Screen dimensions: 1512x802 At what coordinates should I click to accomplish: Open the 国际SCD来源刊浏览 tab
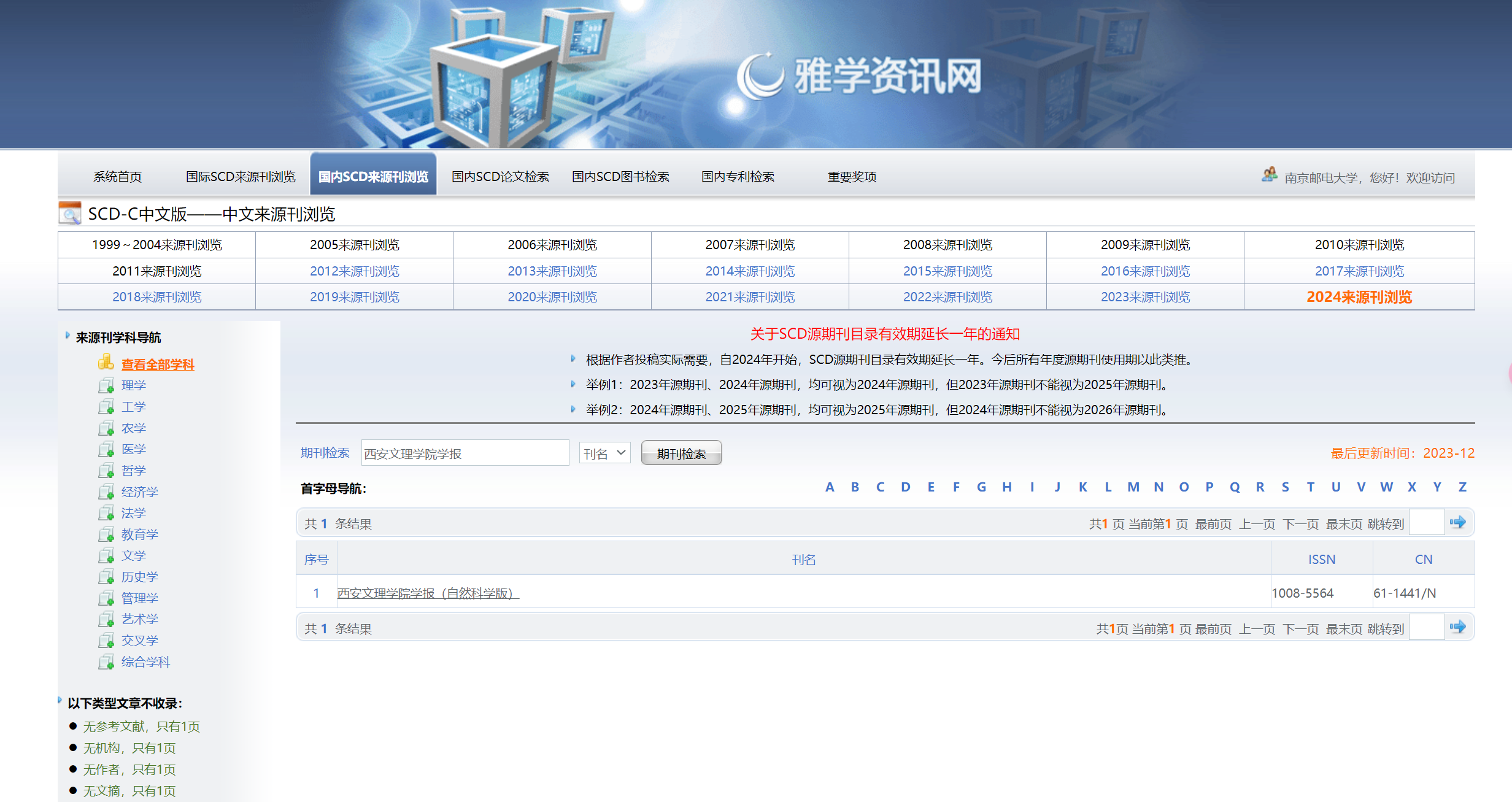[241, 177]
